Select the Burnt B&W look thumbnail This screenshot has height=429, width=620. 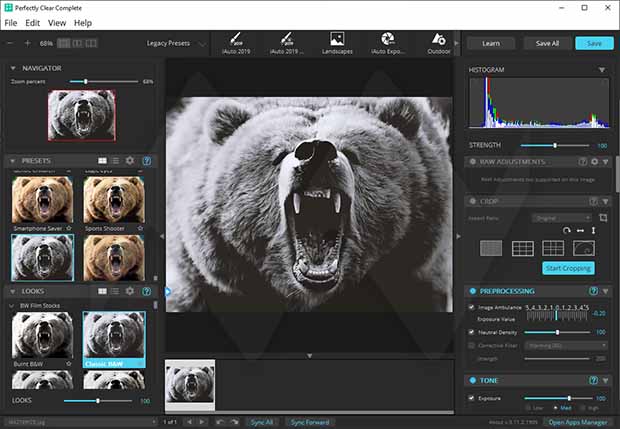point(41,335)
